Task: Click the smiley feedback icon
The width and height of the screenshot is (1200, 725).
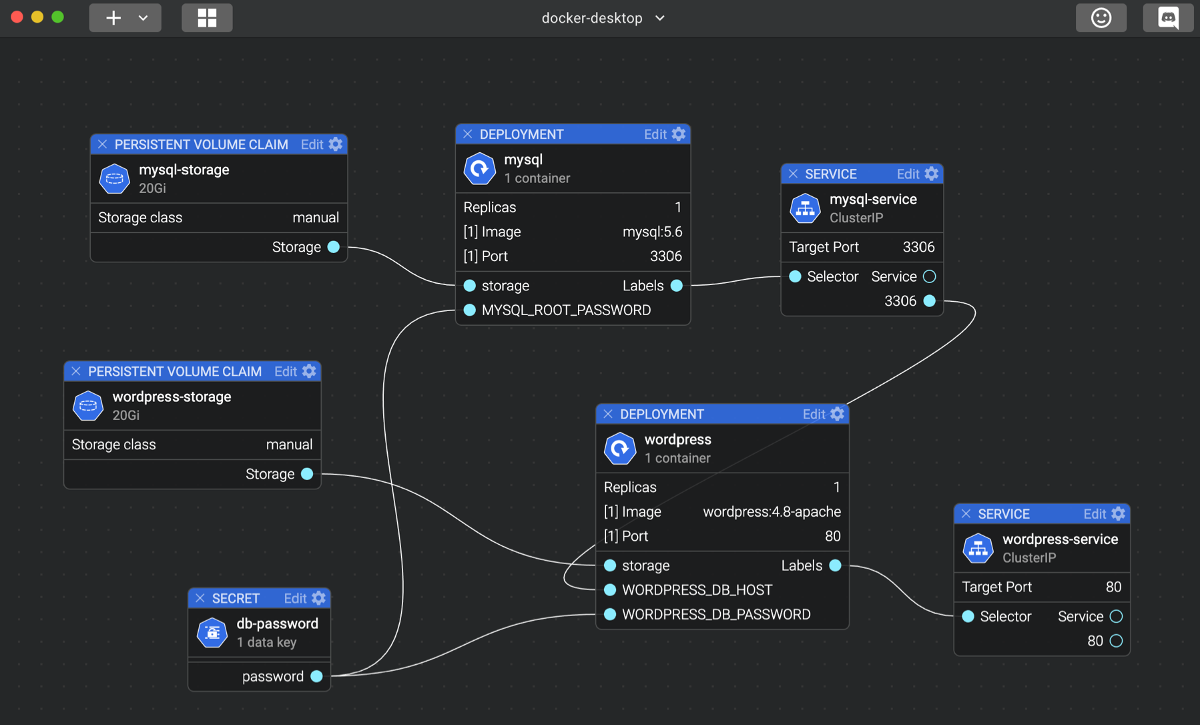Action: [1101, 18]
